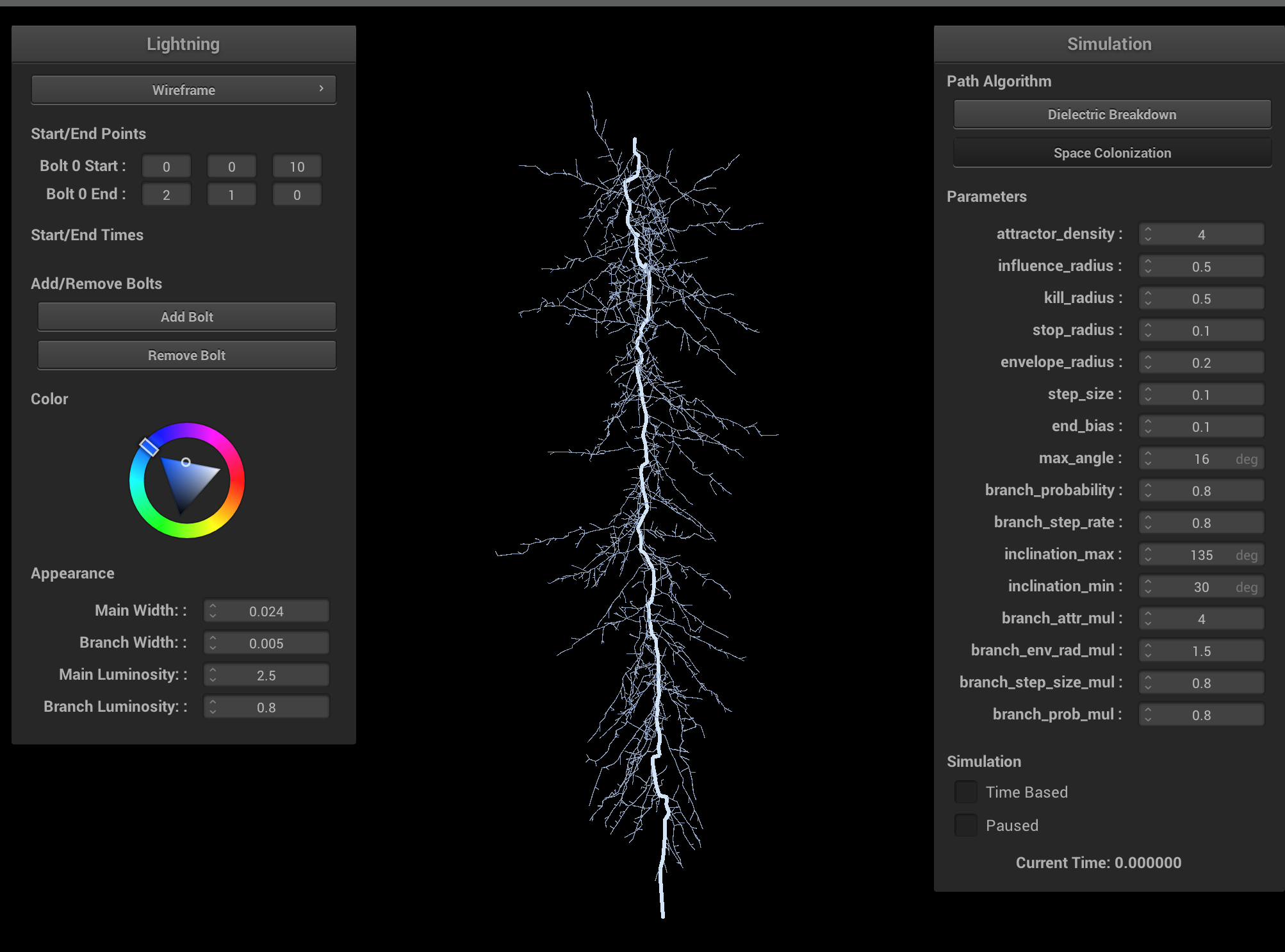Enable the Time Based checkbox
Screen dimensions: 1285x952
pos(965,792)
